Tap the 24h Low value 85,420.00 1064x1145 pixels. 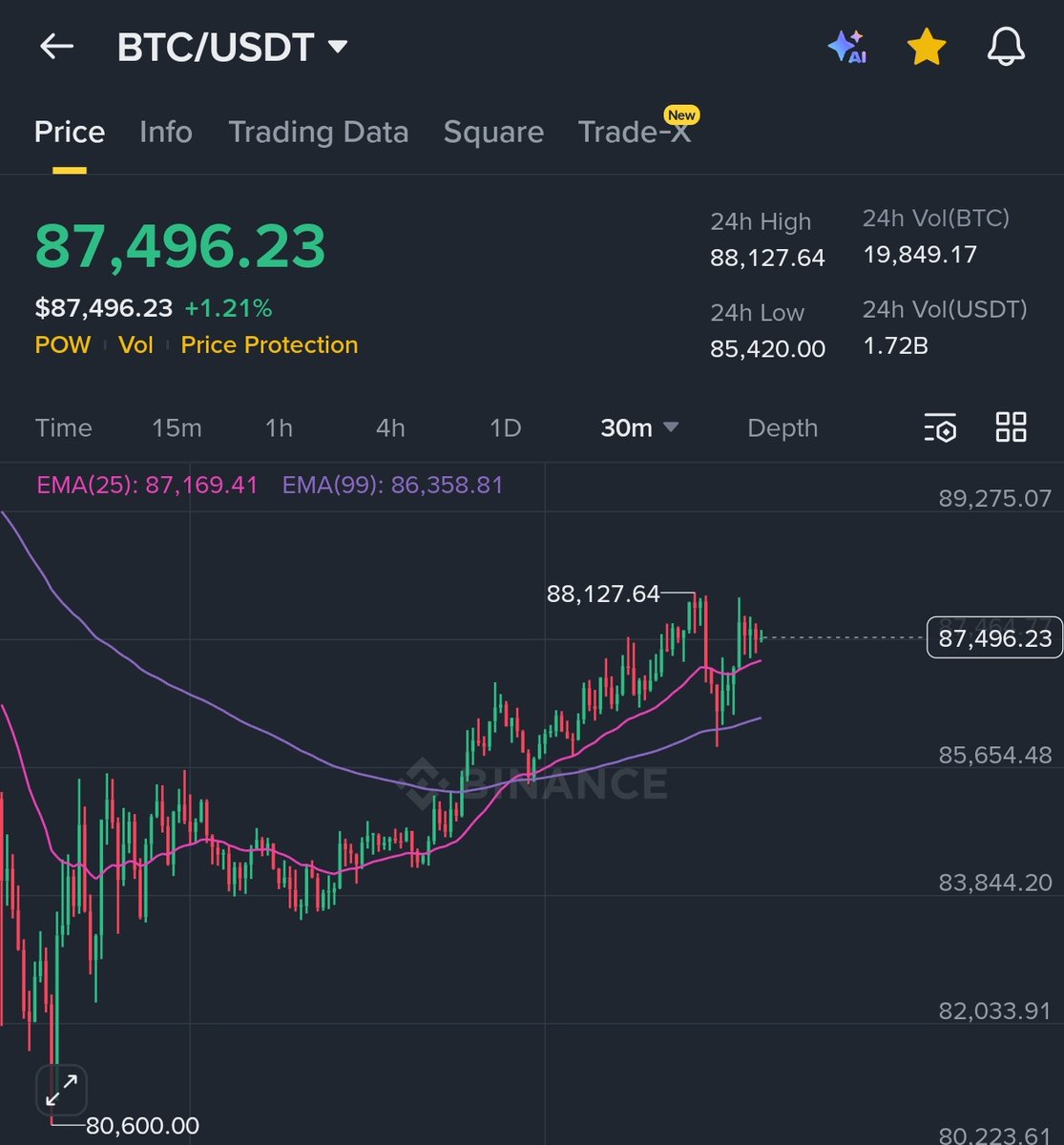click(767, 348)
